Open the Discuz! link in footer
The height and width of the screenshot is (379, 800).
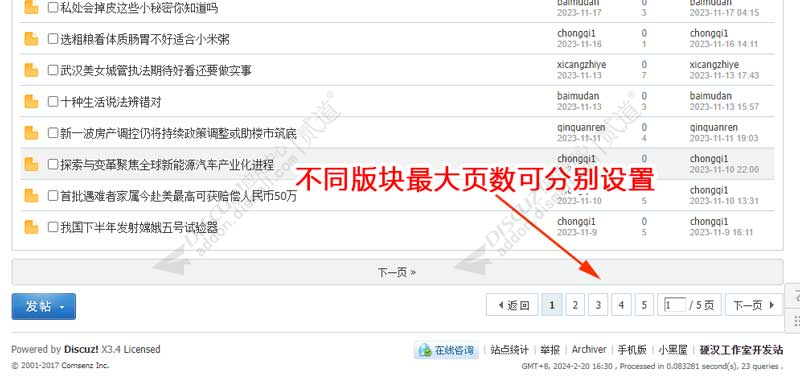pos(81,349)
